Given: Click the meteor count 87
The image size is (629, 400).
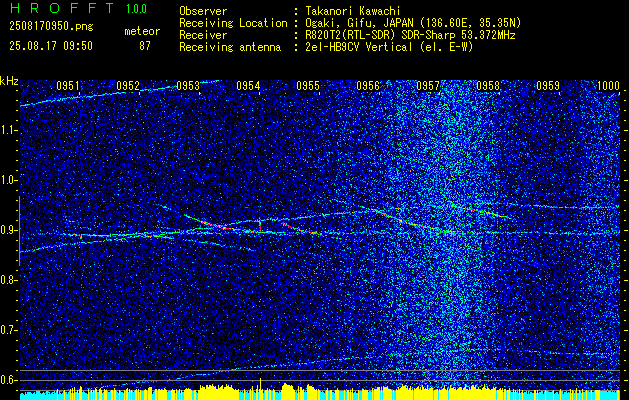Looking at the screenshot, I should click(x=145, y=46).
